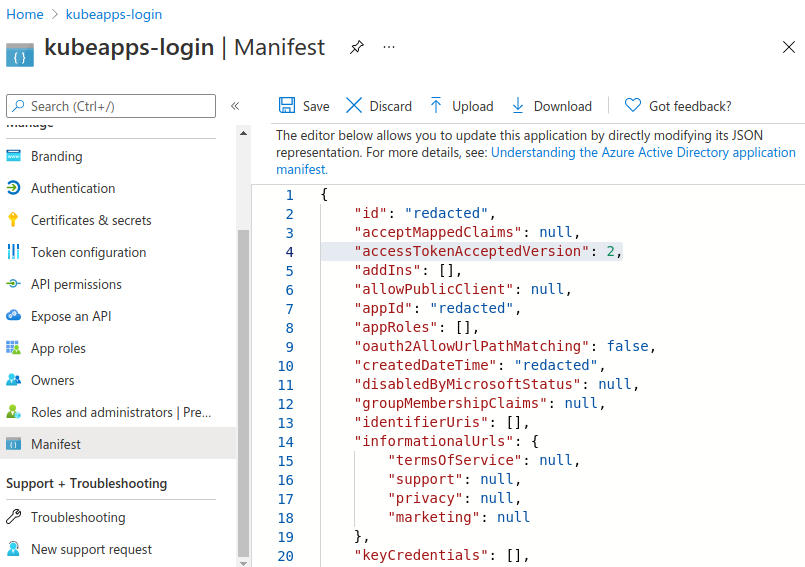This screenshot has width=805, height=567.
Task: Click the App roles icon
Action: click(14, 348)
